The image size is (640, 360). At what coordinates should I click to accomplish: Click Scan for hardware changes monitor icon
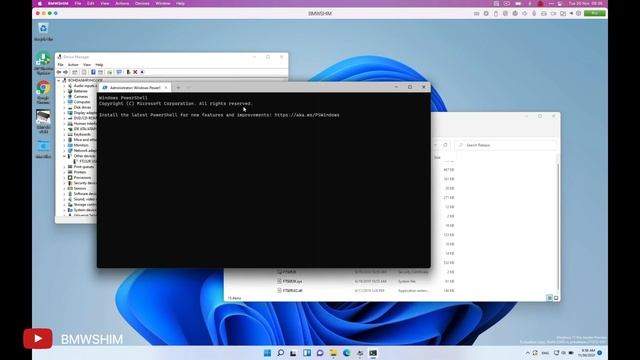pos(119,72)
